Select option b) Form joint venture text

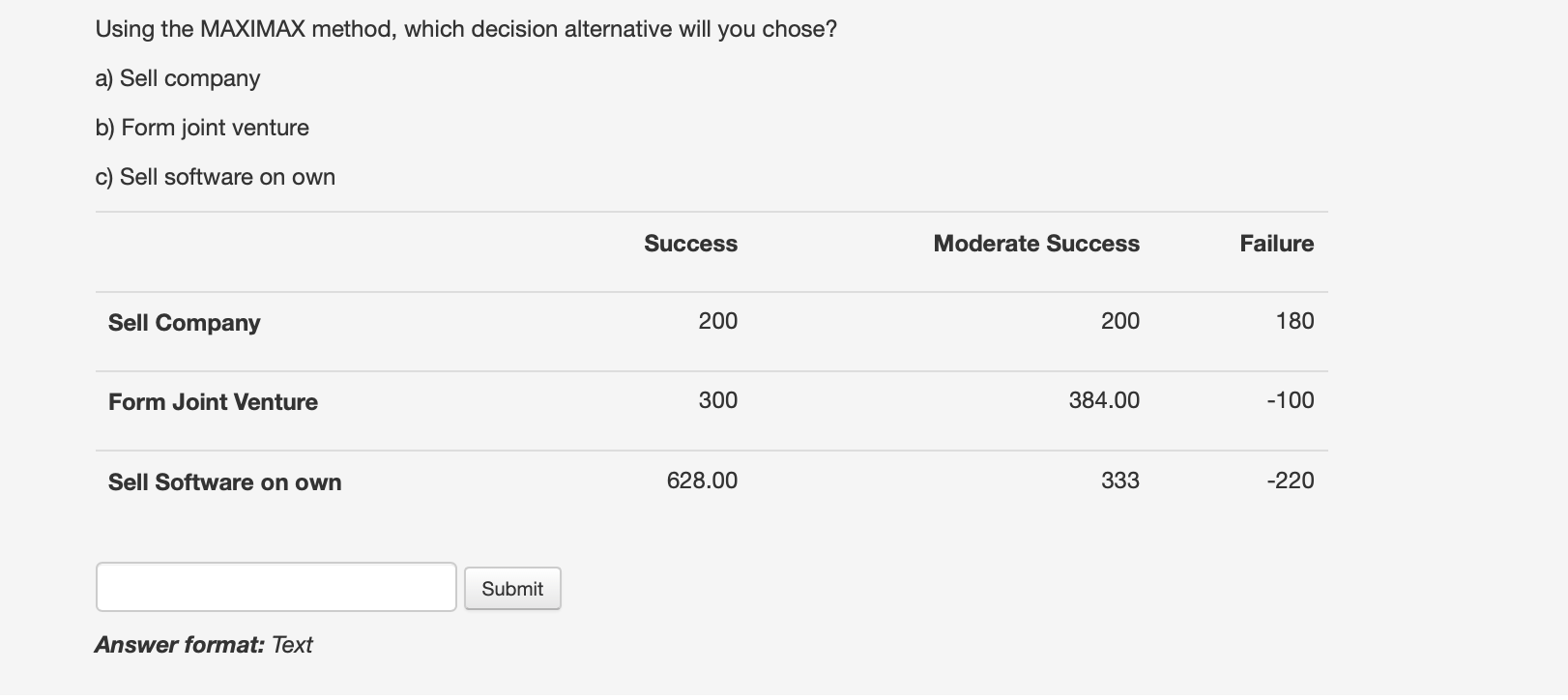point(202,128)
